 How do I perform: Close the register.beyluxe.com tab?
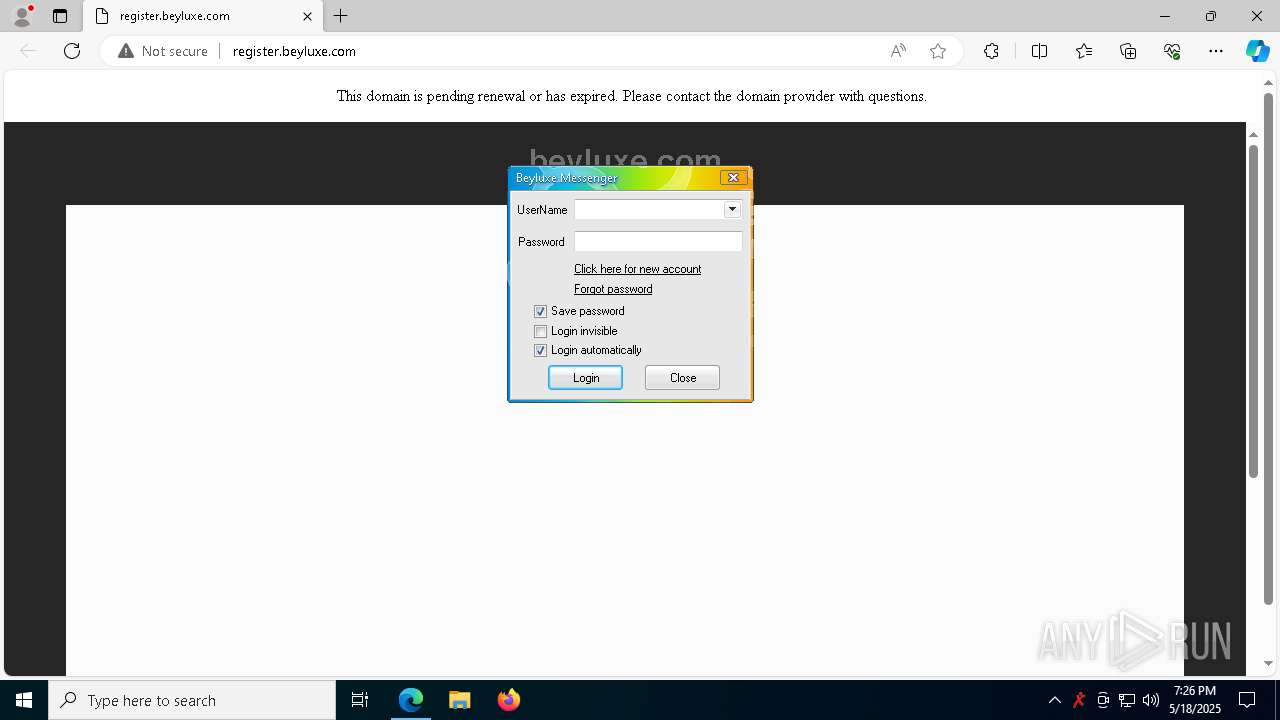(x=308, y=16)
